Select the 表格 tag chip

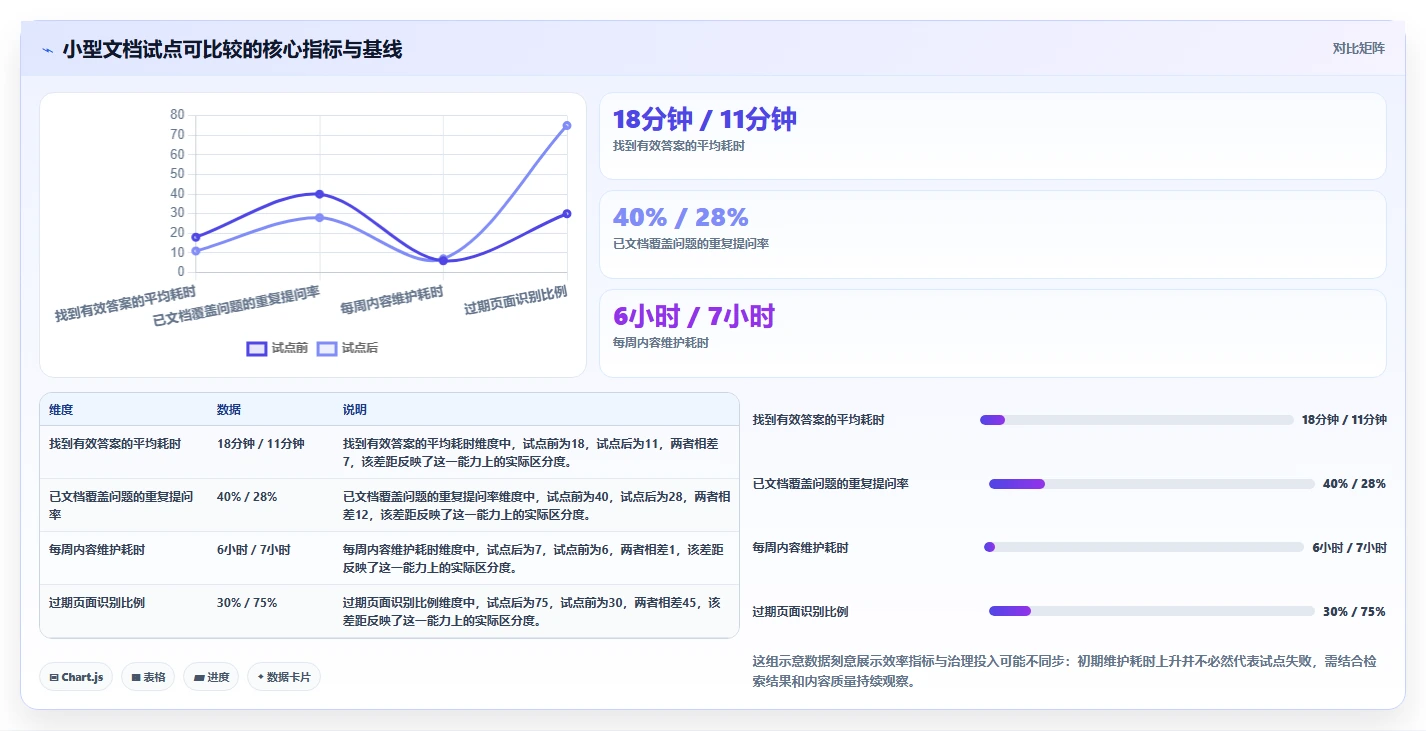tap(148, 677)
